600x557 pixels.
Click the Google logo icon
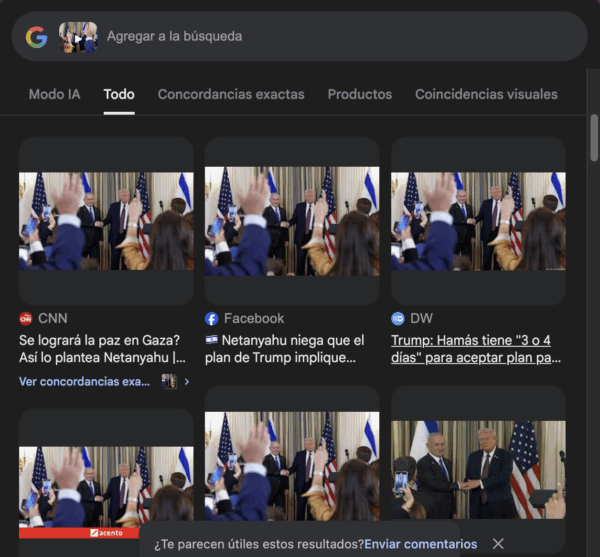[36, 37]
